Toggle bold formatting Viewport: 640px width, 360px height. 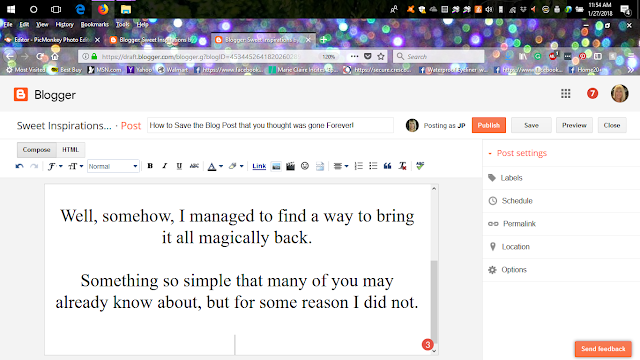click(150, 166)
